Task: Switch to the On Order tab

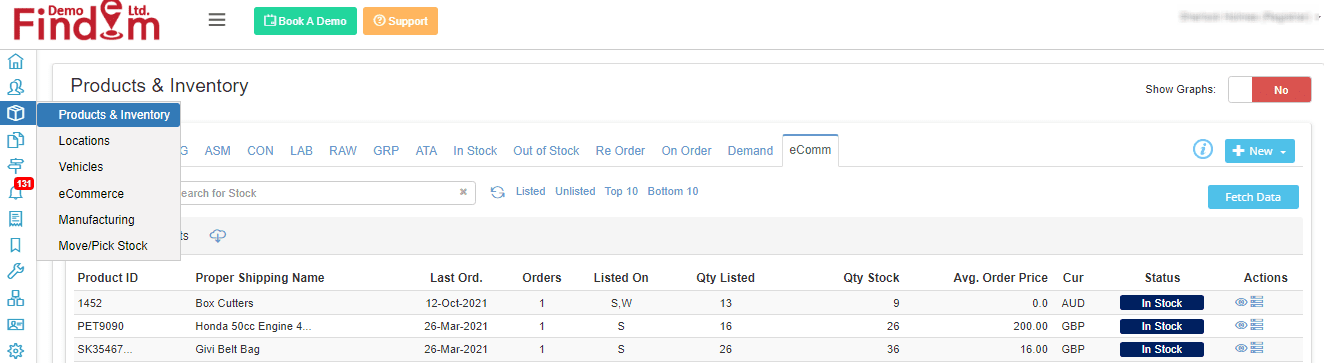Action: 687,151
